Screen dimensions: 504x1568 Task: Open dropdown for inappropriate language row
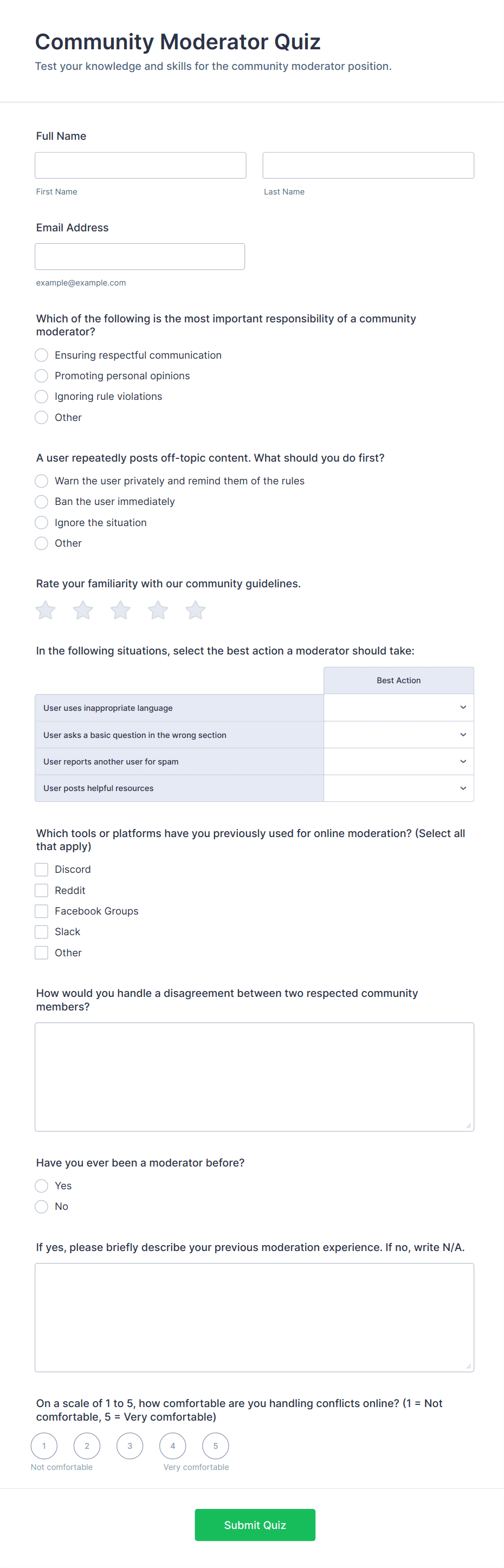pyautogui.click(x=399, y=707)
